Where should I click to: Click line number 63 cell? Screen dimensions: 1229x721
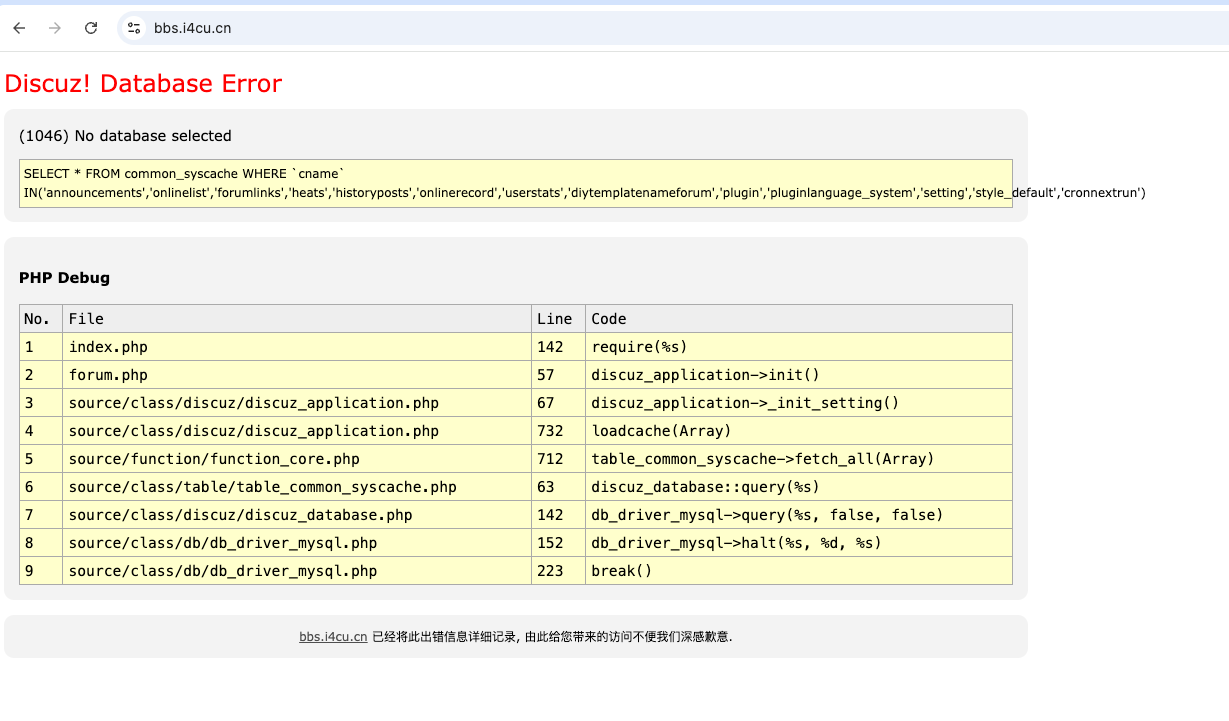[x=558, y=487]
